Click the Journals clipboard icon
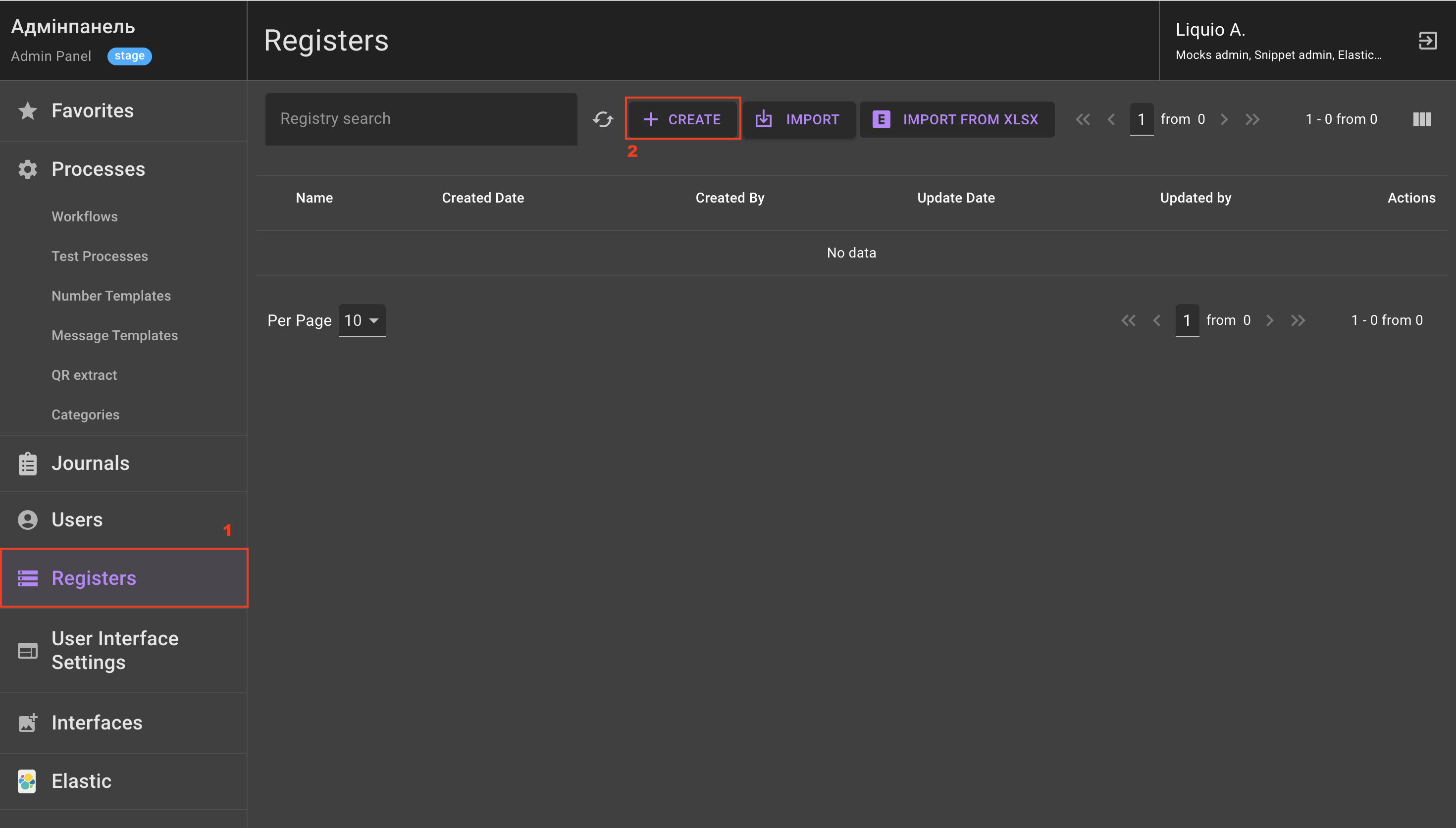Viewport: 1456px width, 828px height. coord(27,464)
